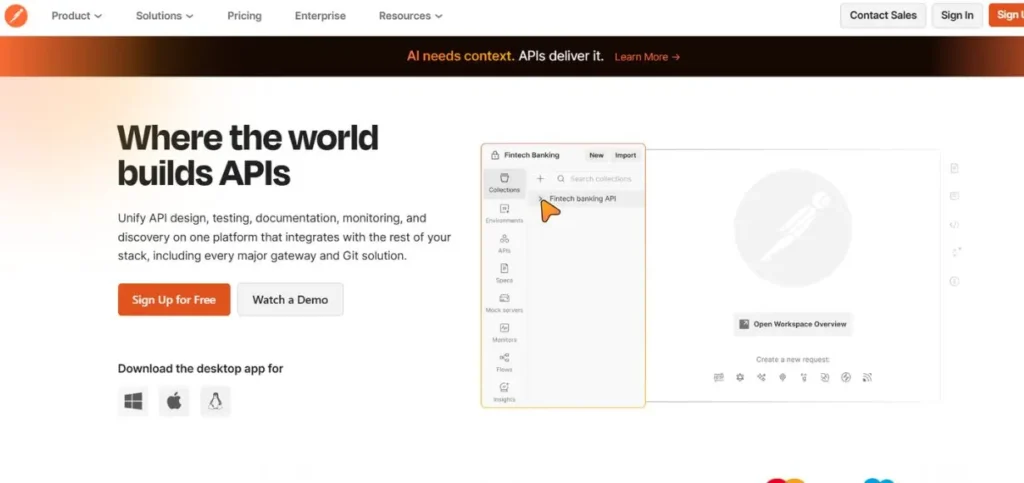Screen dimensions: 1024x483
Task: Click Open Workspace Overview button
Action: pos(793,324)
